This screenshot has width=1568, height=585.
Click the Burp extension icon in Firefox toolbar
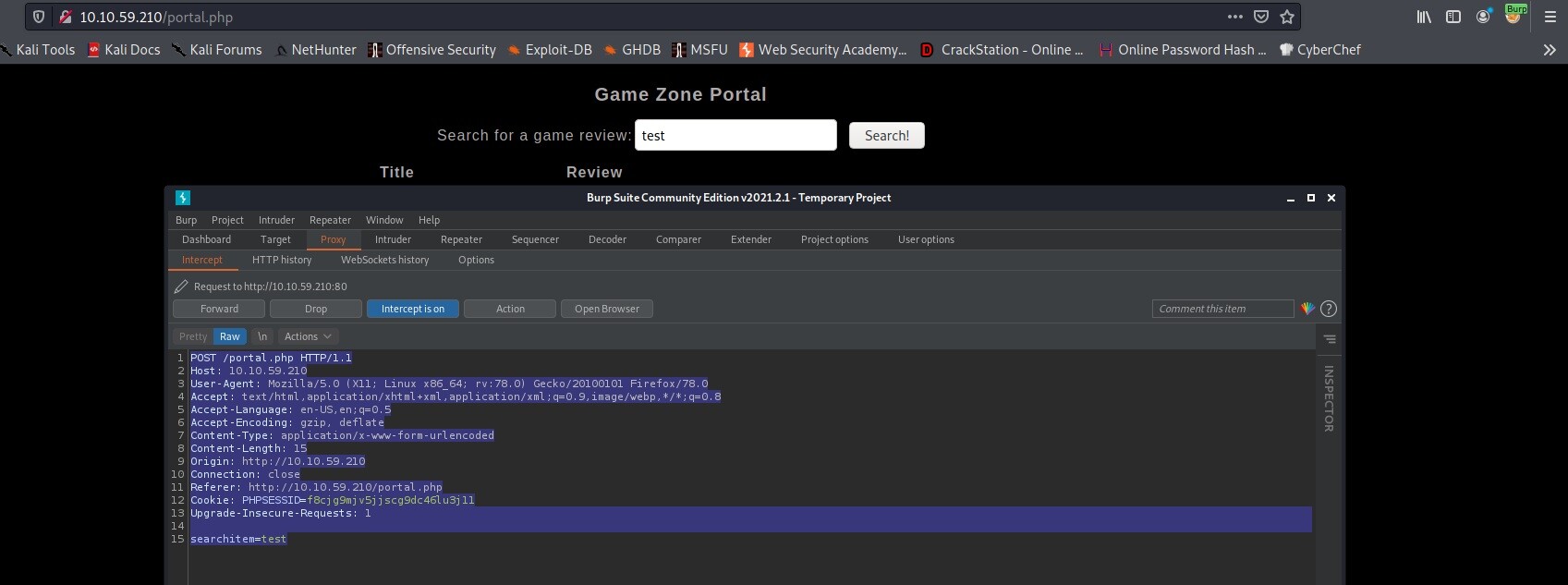pos(1515,15)
